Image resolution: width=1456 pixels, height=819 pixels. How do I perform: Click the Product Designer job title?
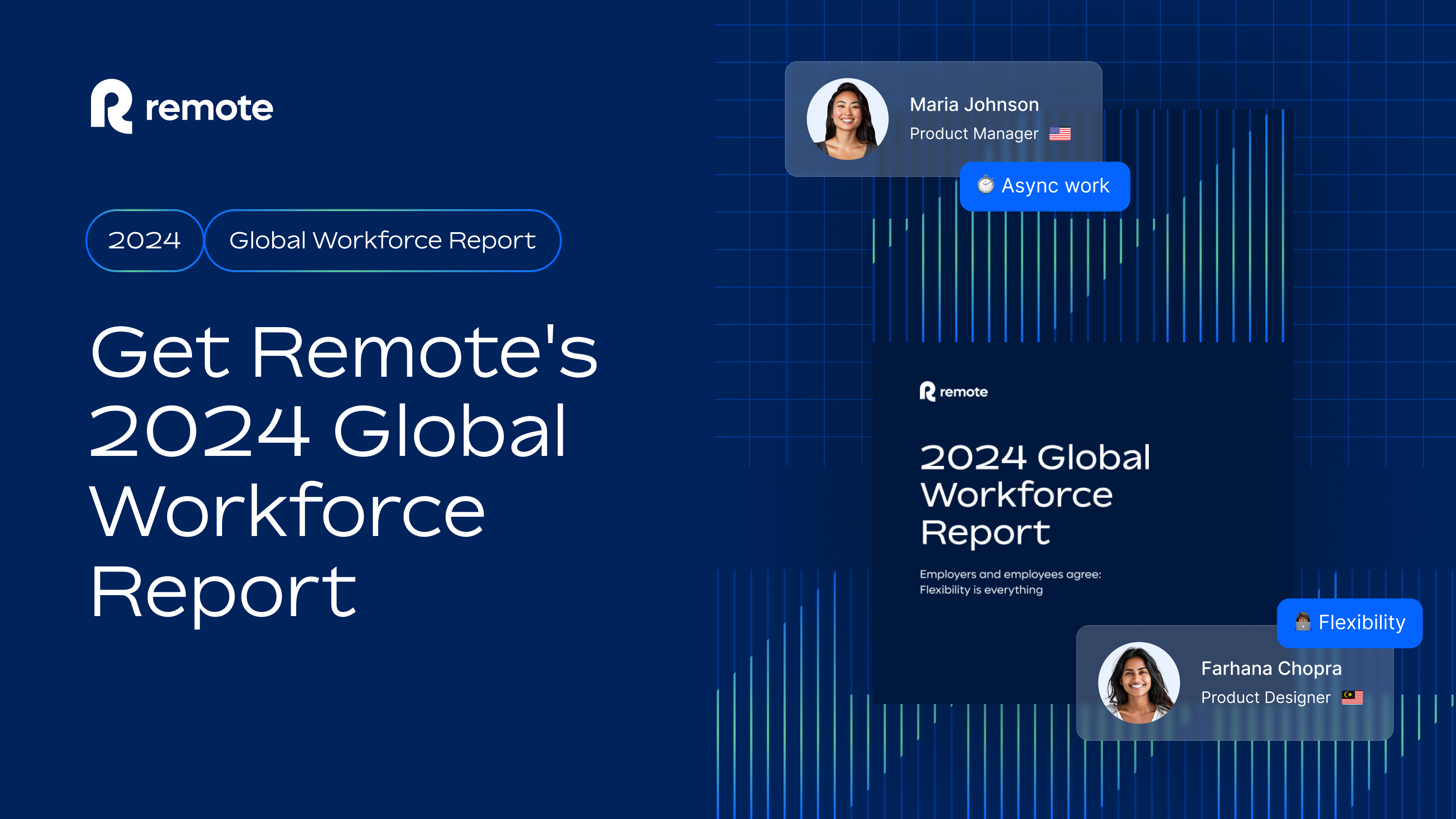[x=1265, y=698]
